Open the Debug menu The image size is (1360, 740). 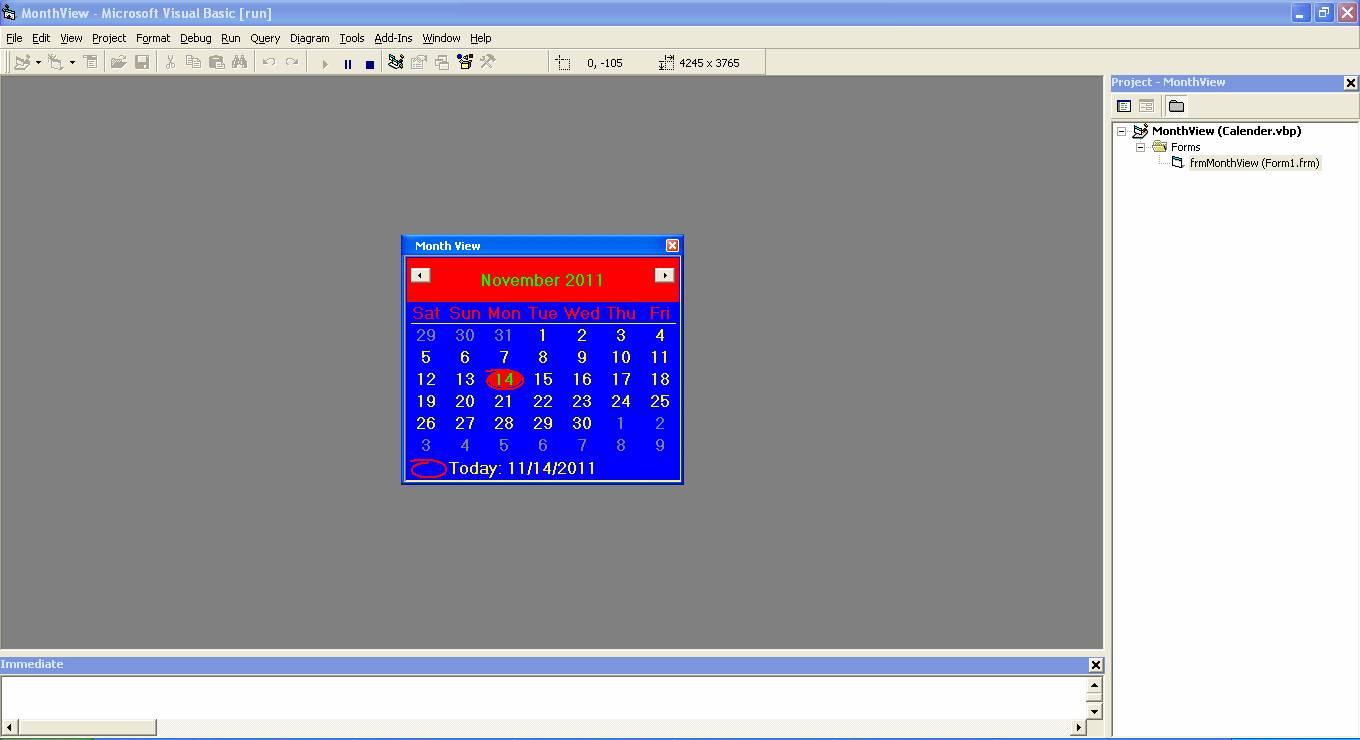coord(195,38)
